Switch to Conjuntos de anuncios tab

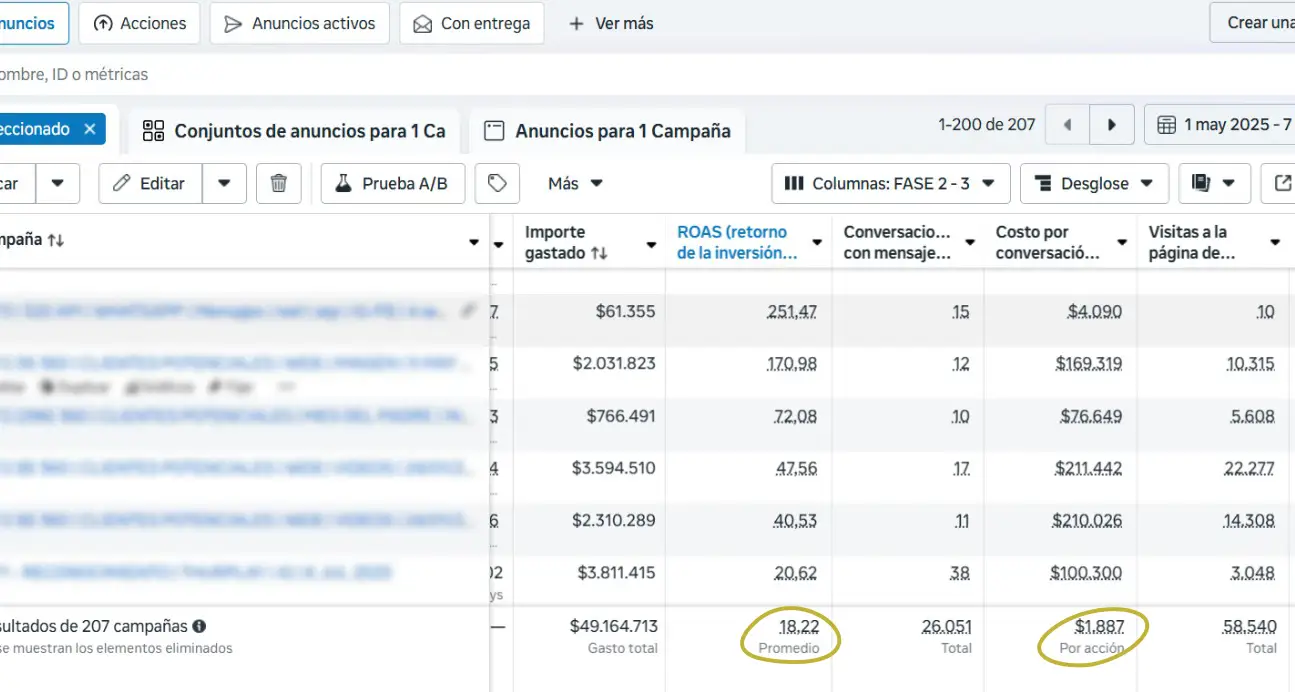tap(295, 131)
